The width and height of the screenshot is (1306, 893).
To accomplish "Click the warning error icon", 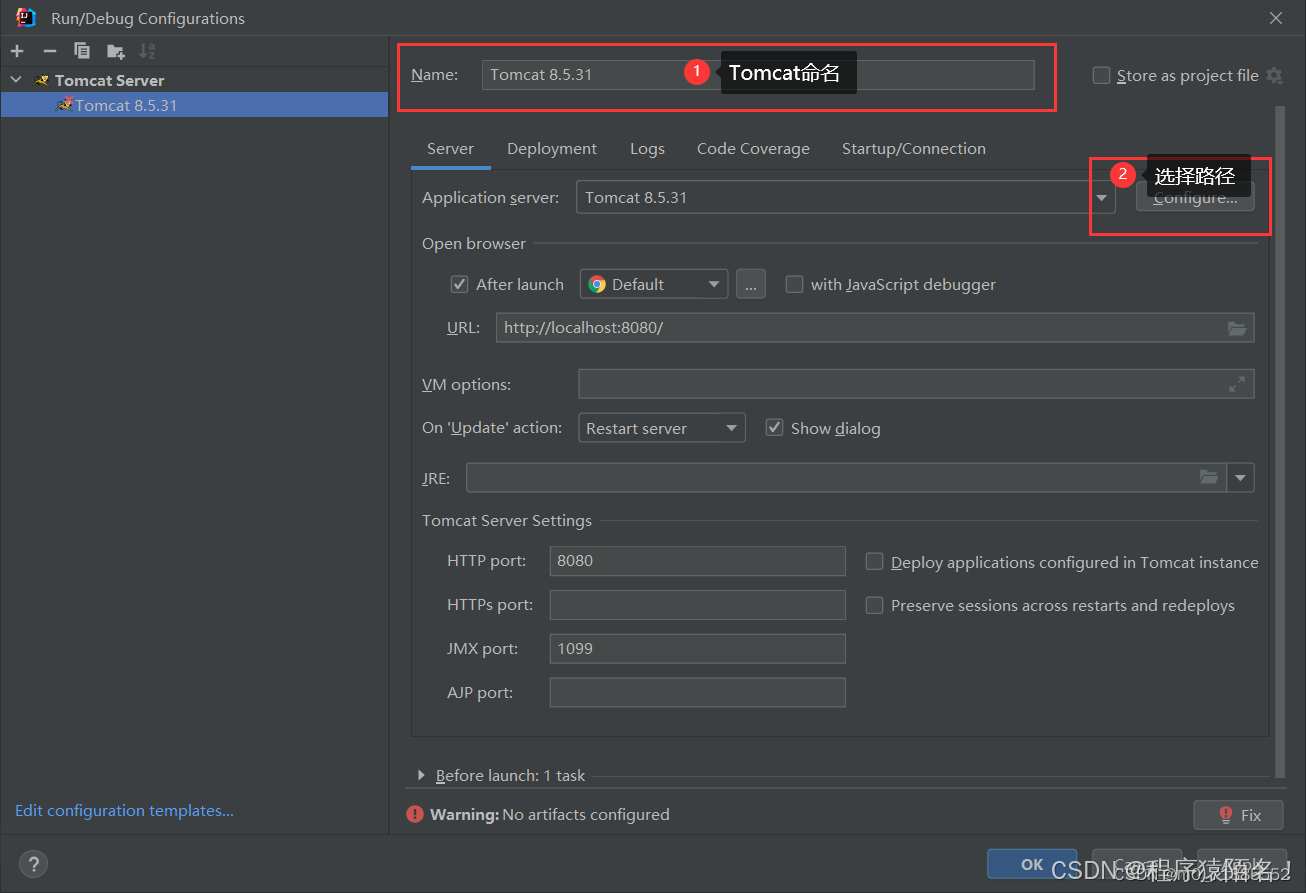I will coord(415,815).
